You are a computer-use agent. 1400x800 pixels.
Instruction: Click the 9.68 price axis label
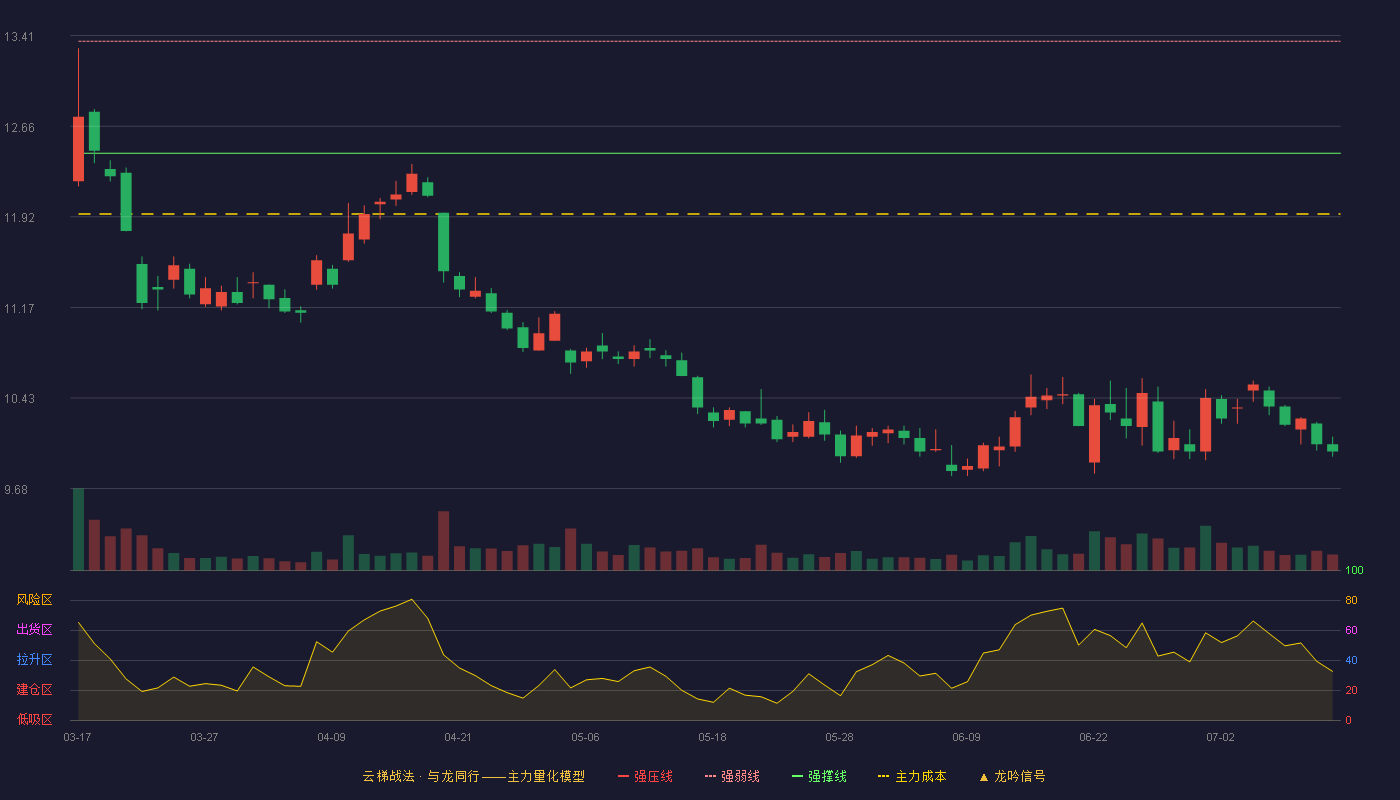[x=15, y=489]
